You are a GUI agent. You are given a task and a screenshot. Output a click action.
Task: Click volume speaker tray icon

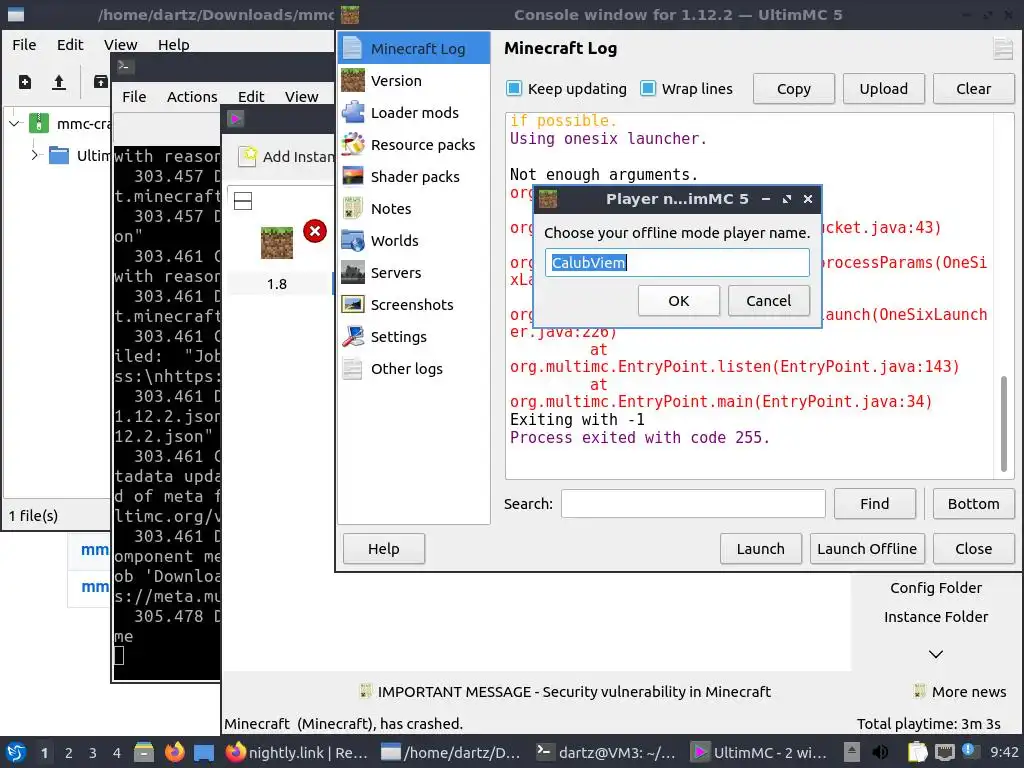tap(880, 752)
